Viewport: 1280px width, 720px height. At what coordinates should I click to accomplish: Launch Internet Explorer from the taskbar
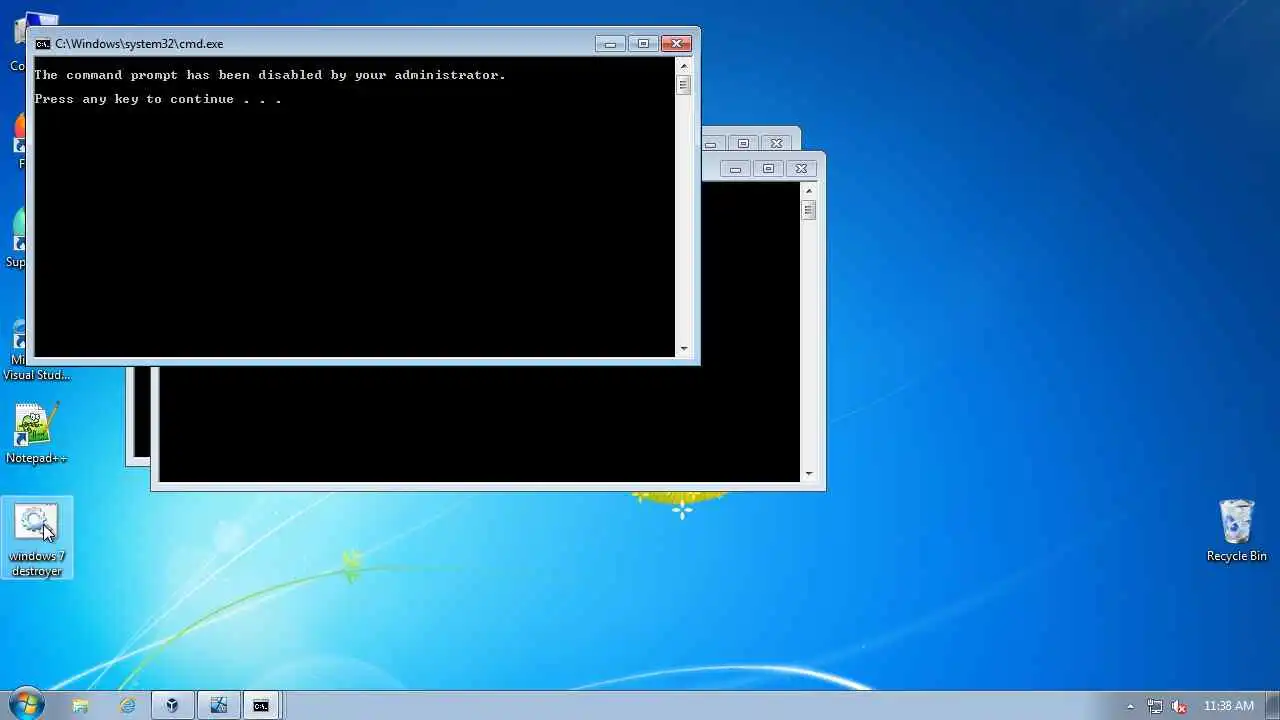tap(127, 705)
